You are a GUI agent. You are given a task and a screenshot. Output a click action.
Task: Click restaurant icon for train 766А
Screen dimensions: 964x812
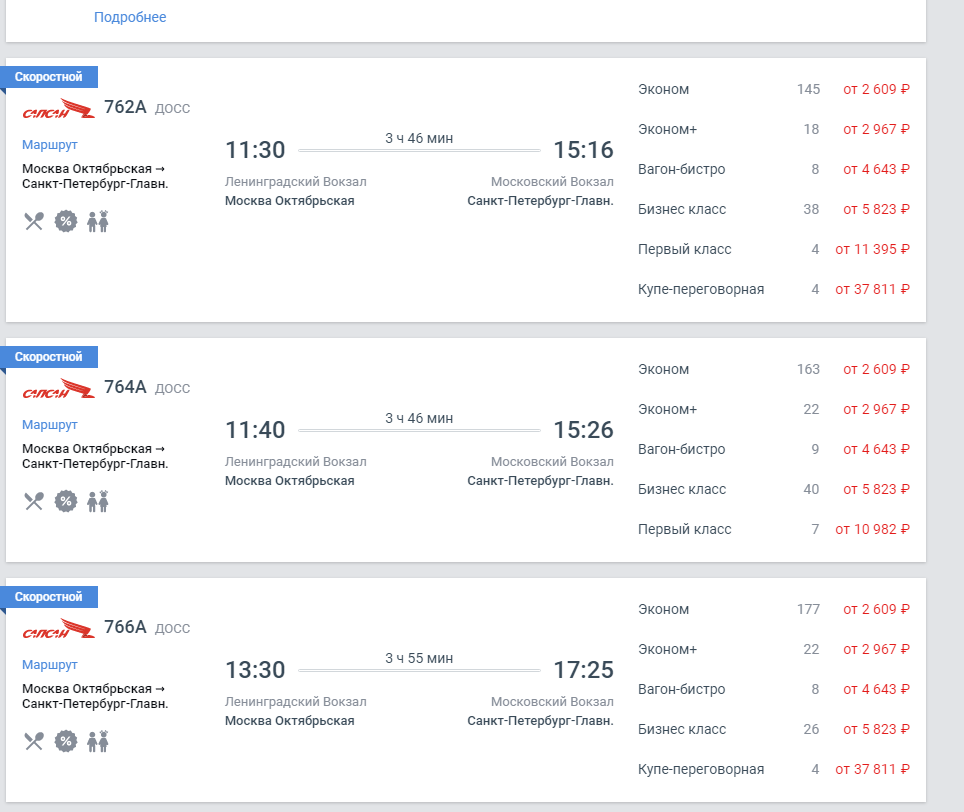click(x=34, y=741)
